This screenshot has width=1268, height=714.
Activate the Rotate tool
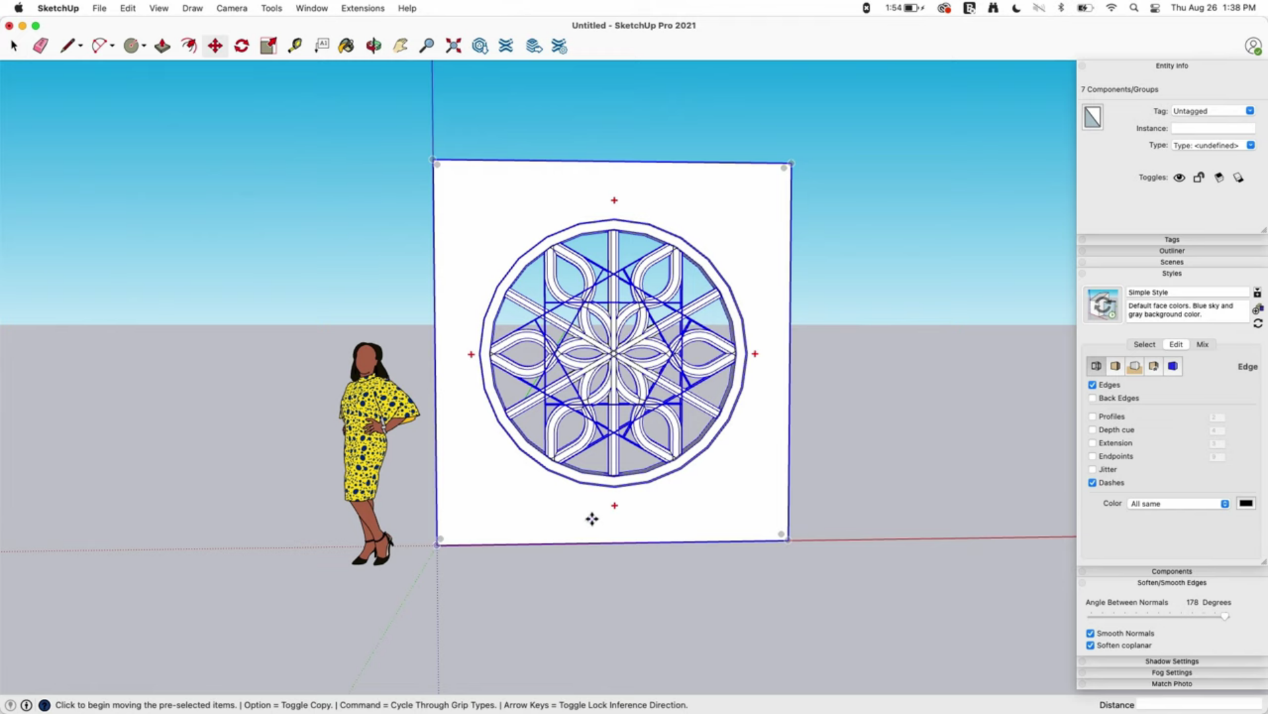click(241, 45)
